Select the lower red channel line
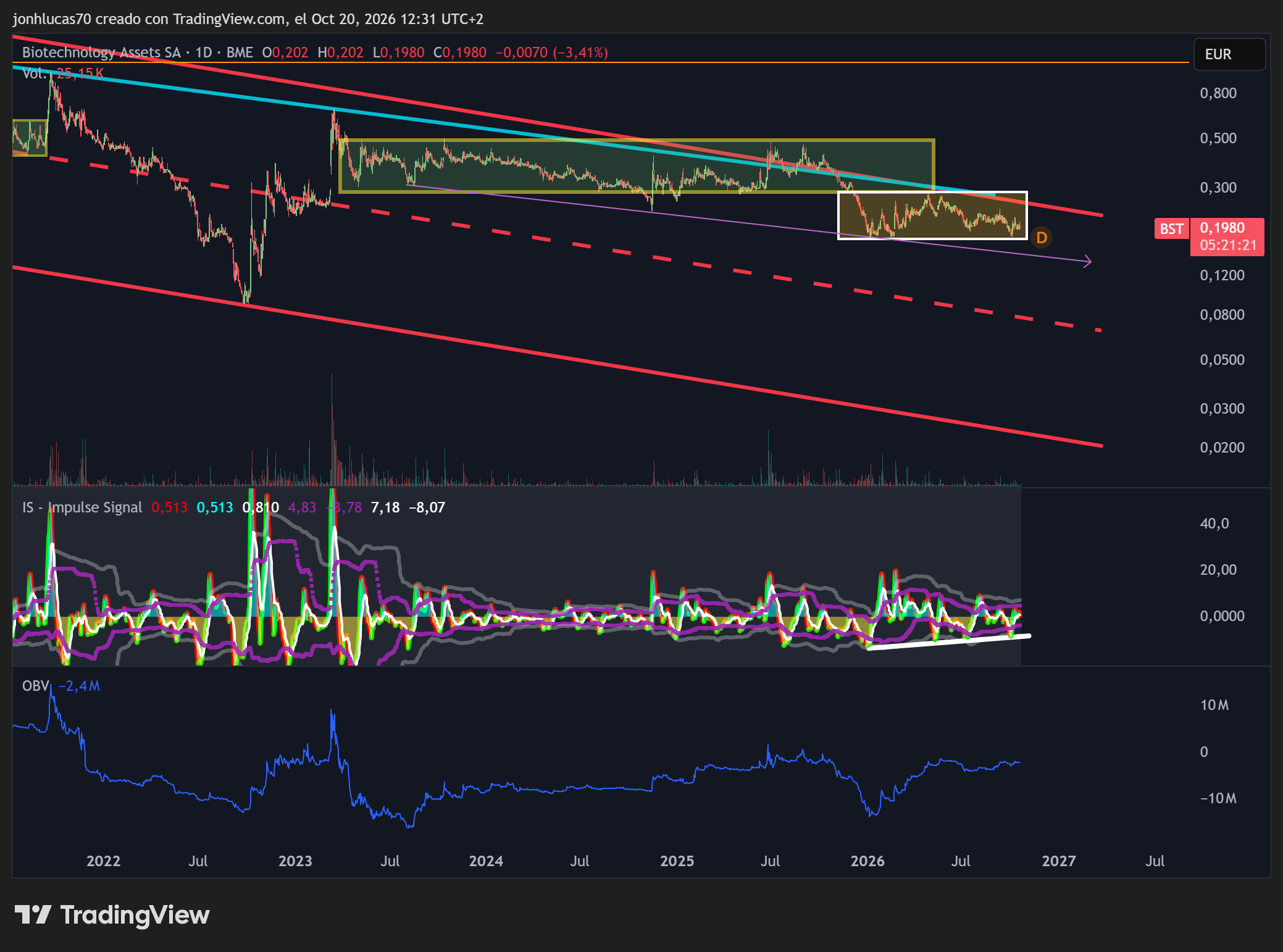1283x952 pixels. (x=556, y=356)
